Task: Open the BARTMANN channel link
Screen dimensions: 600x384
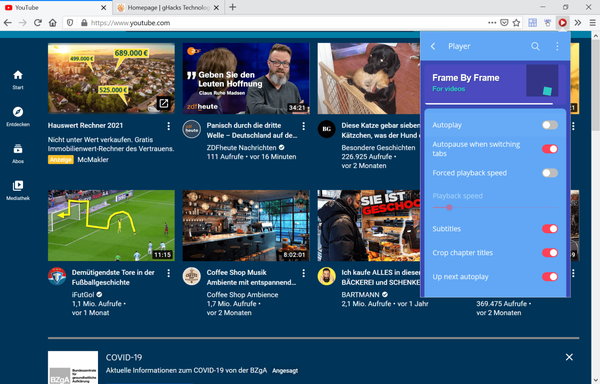Action: (x=360, y=295)
